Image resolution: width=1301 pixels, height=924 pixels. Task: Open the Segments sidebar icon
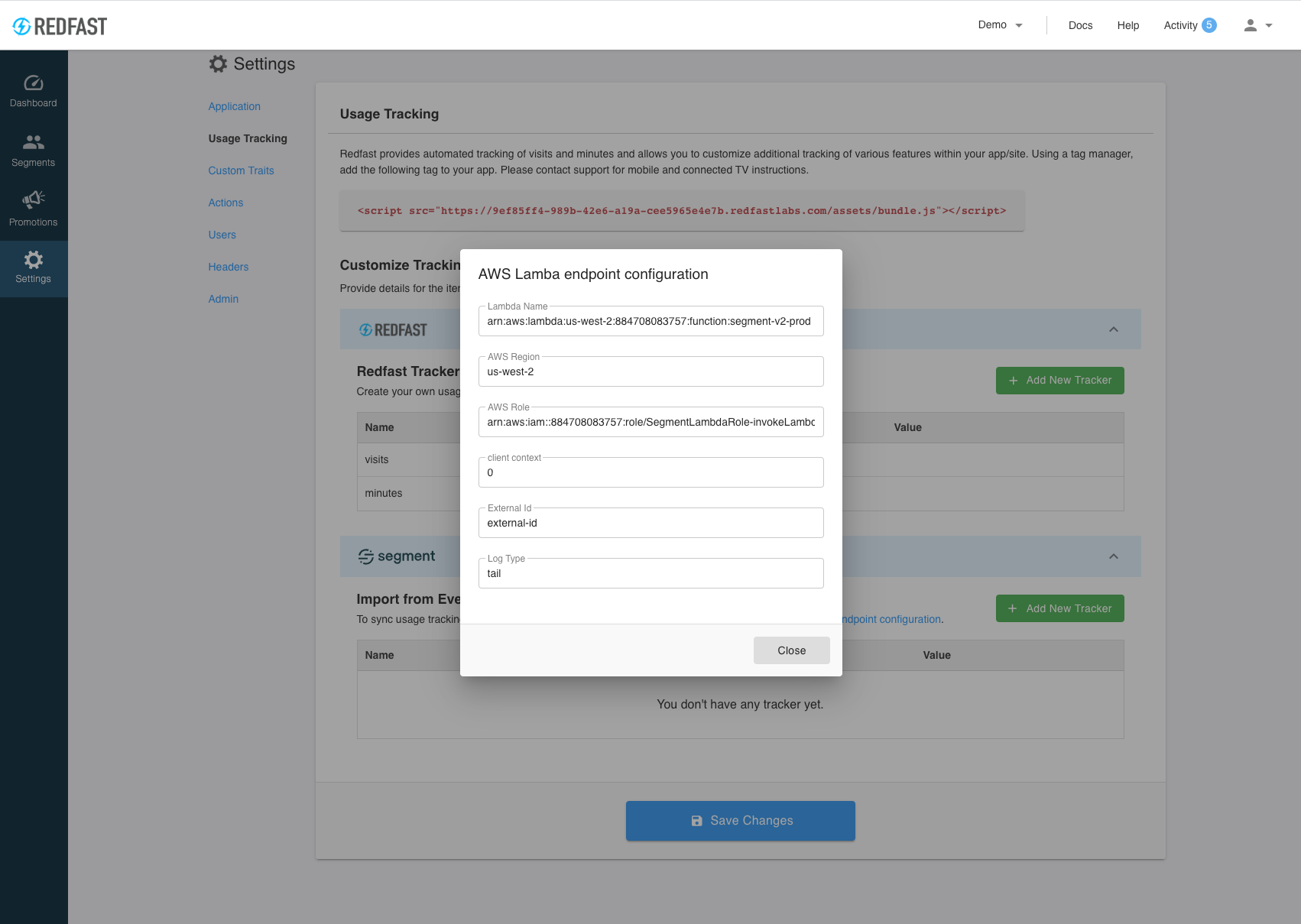click(x=34, y=142)
